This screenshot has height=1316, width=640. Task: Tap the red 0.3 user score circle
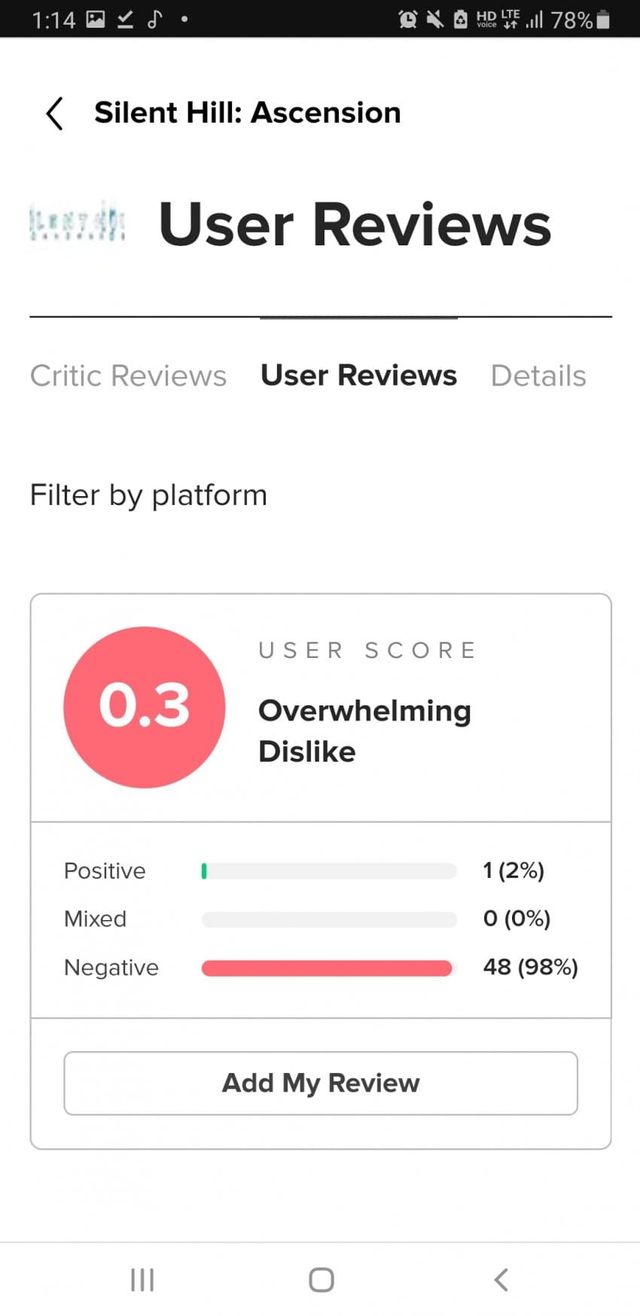[x=144, y=707]
